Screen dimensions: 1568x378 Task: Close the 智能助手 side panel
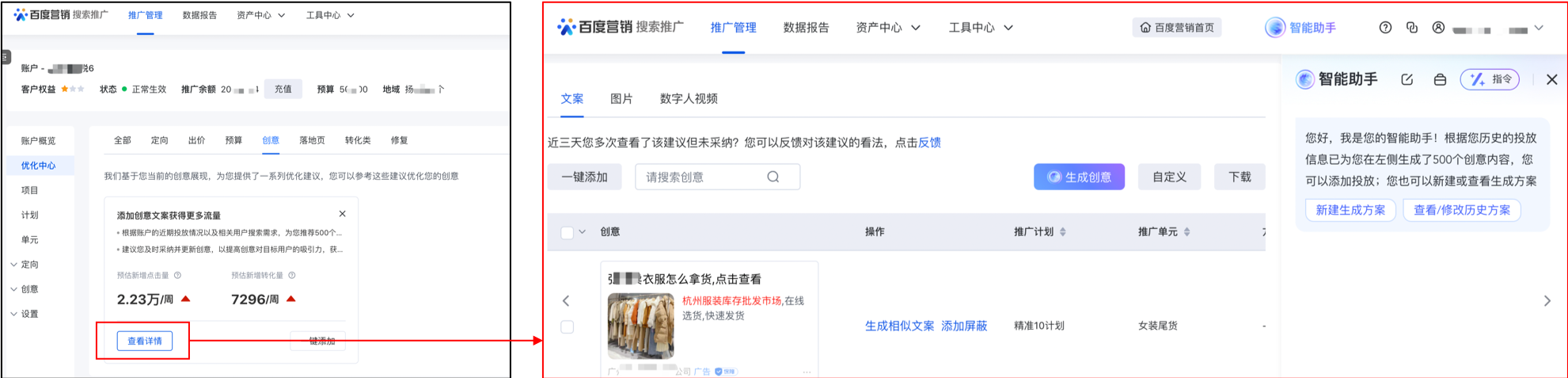point(1551,79)
